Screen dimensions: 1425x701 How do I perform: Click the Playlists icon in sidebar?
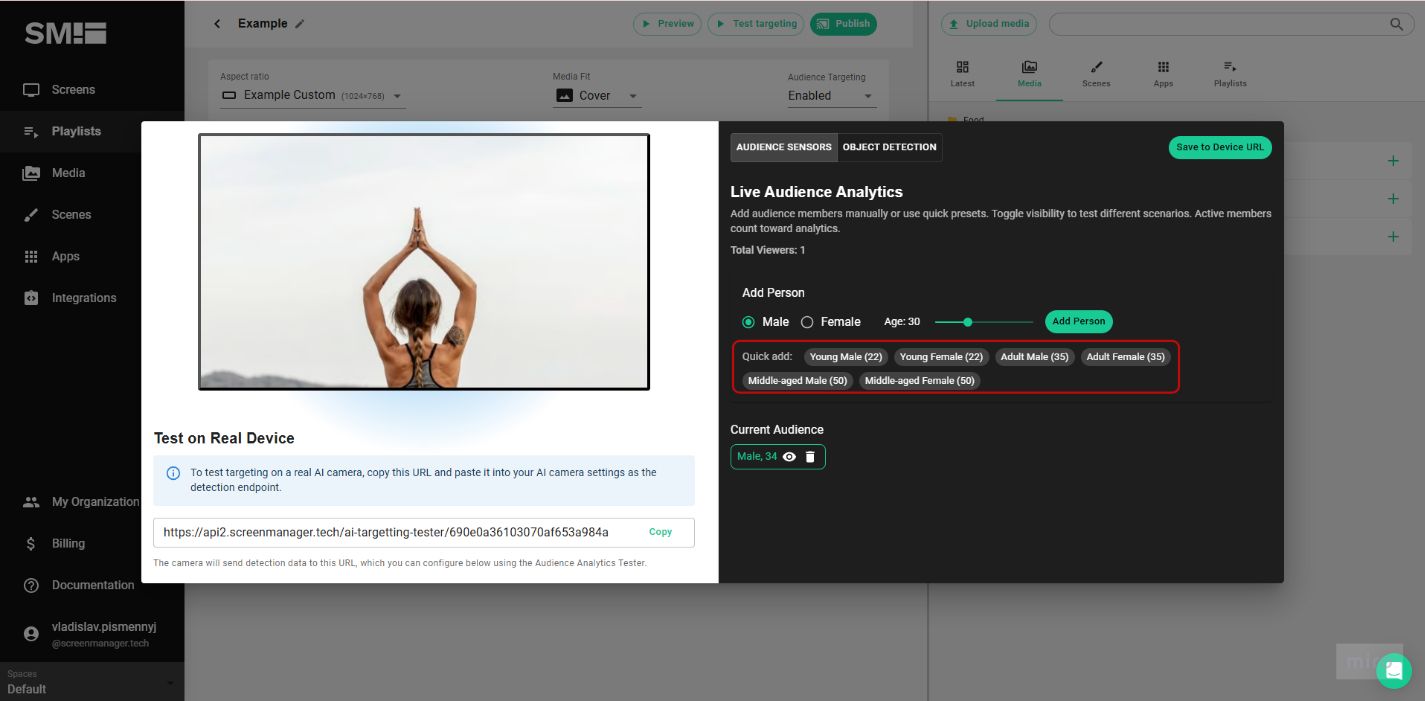point(31,131)
